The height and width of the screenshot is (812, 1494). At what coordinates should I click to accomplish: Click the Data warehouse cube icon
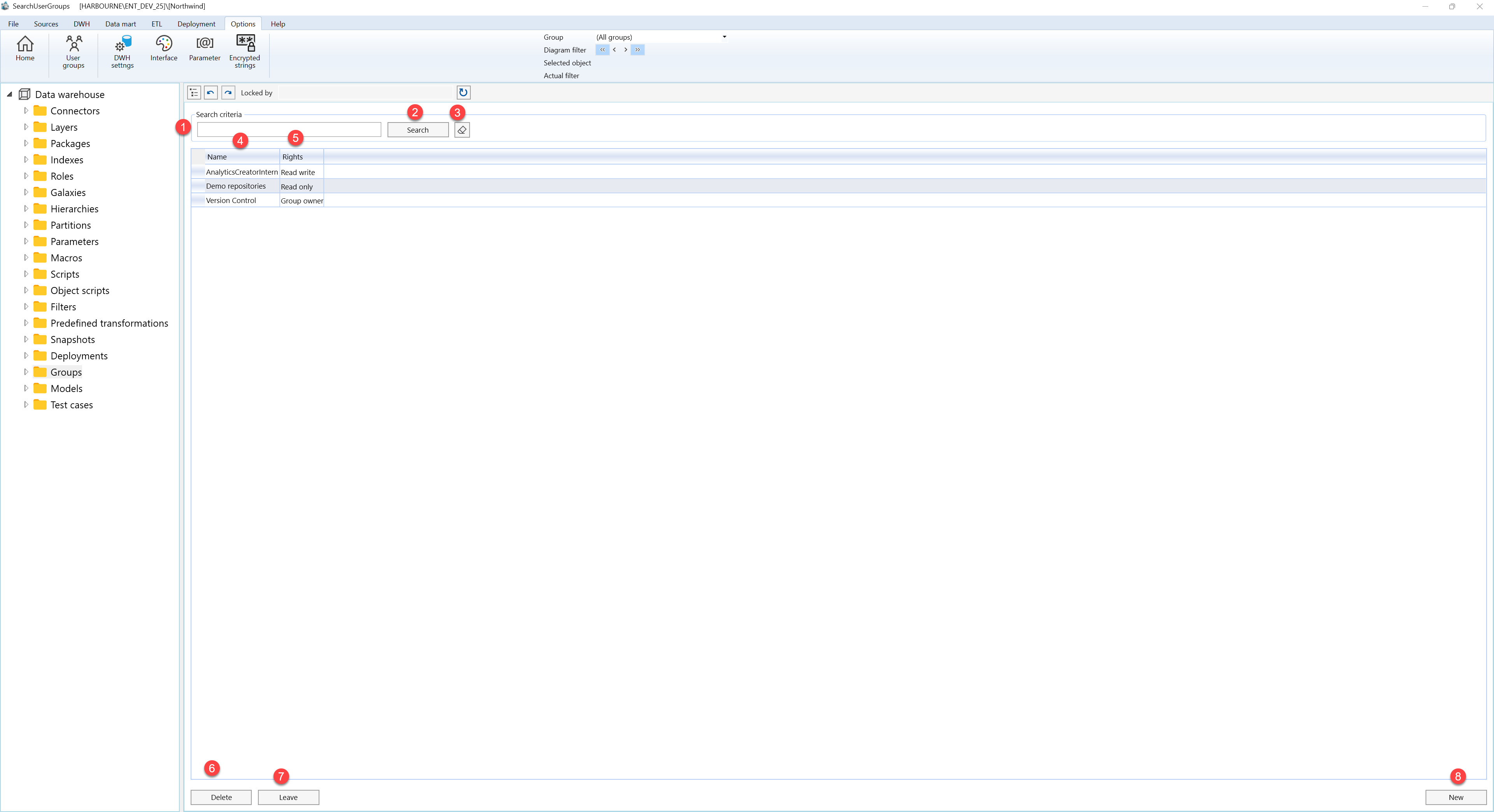coord(25,94)
